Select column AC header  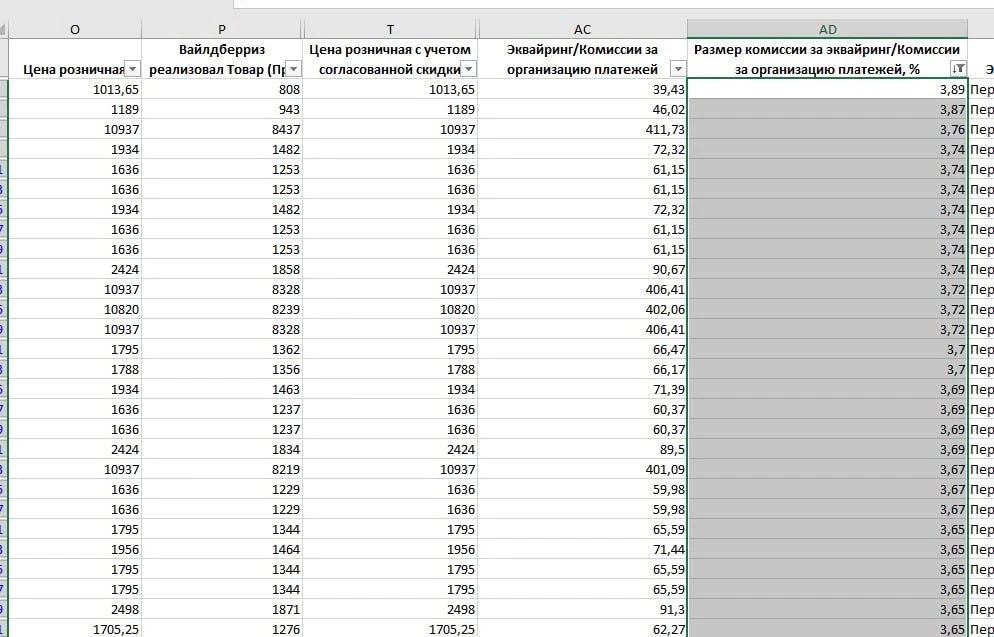point(582,29)
